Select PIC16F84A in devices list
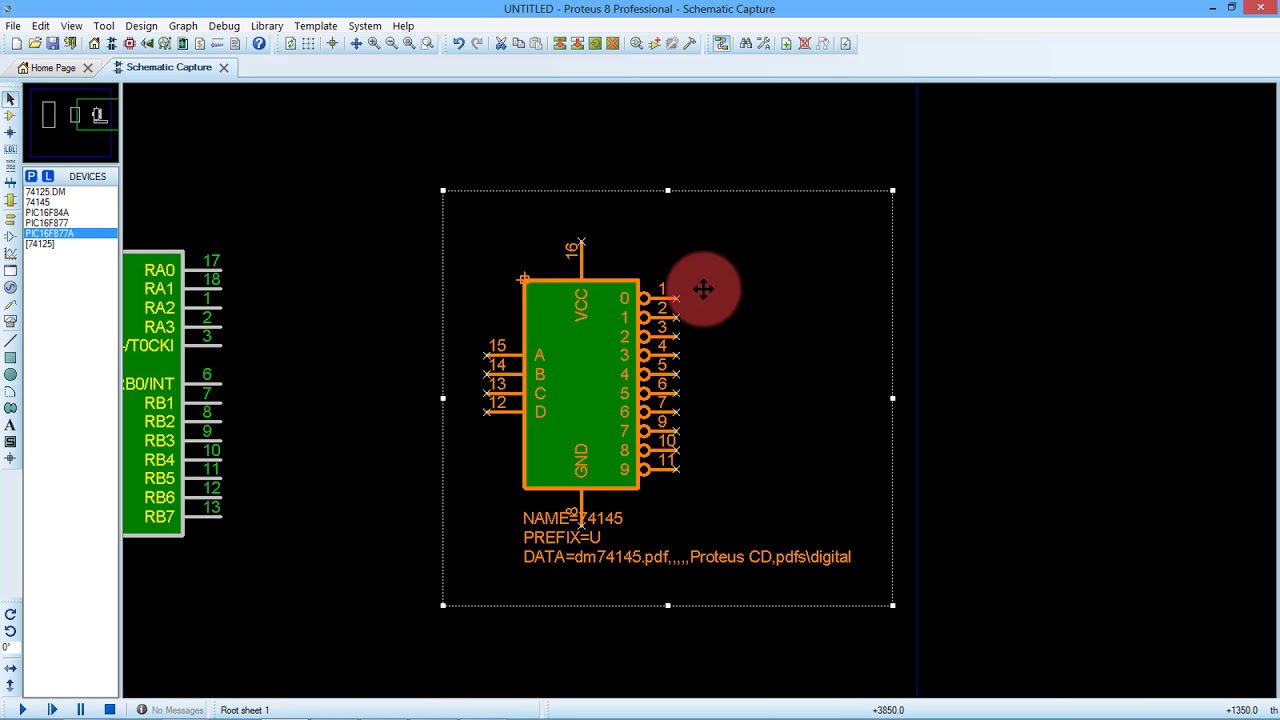 coord(70,212)
